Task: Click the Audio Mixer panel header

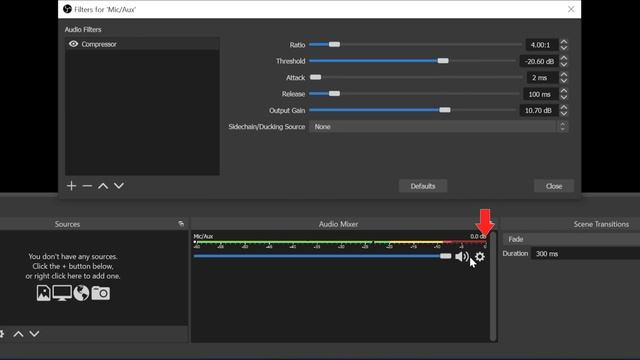Action: 338,224
